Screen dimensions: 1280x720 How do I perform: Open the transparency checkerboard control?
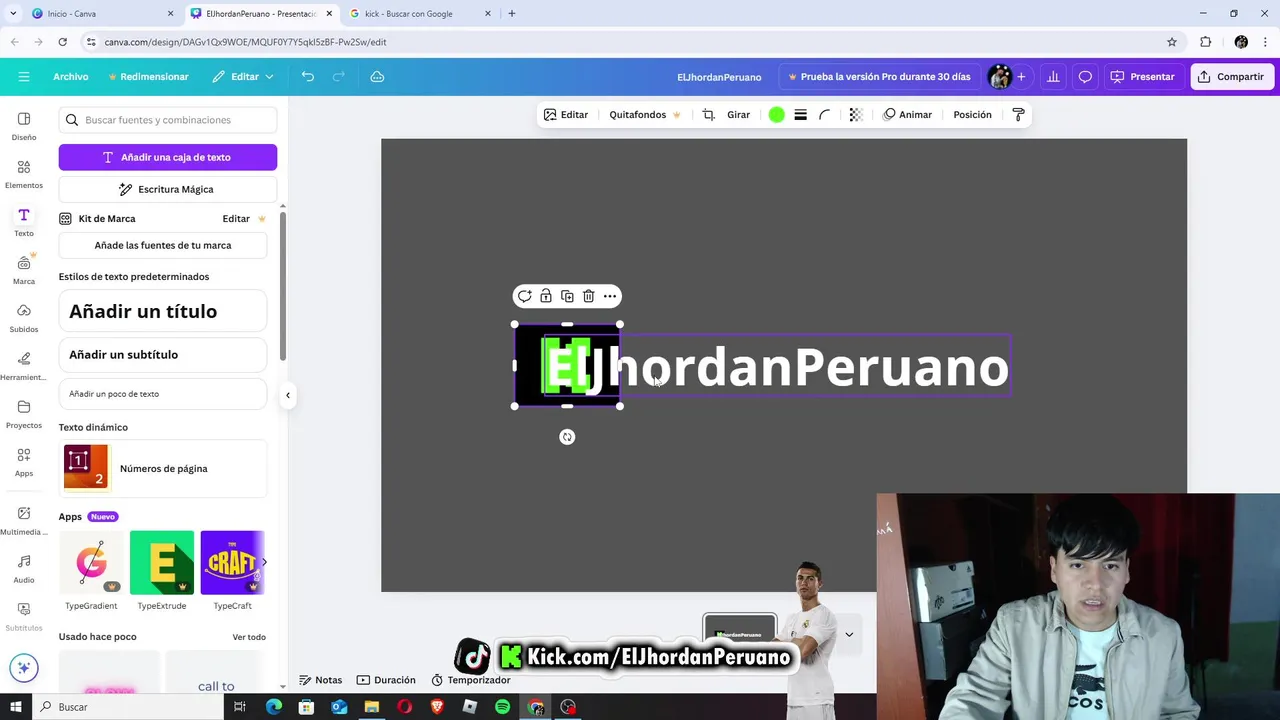coord(855,115)
